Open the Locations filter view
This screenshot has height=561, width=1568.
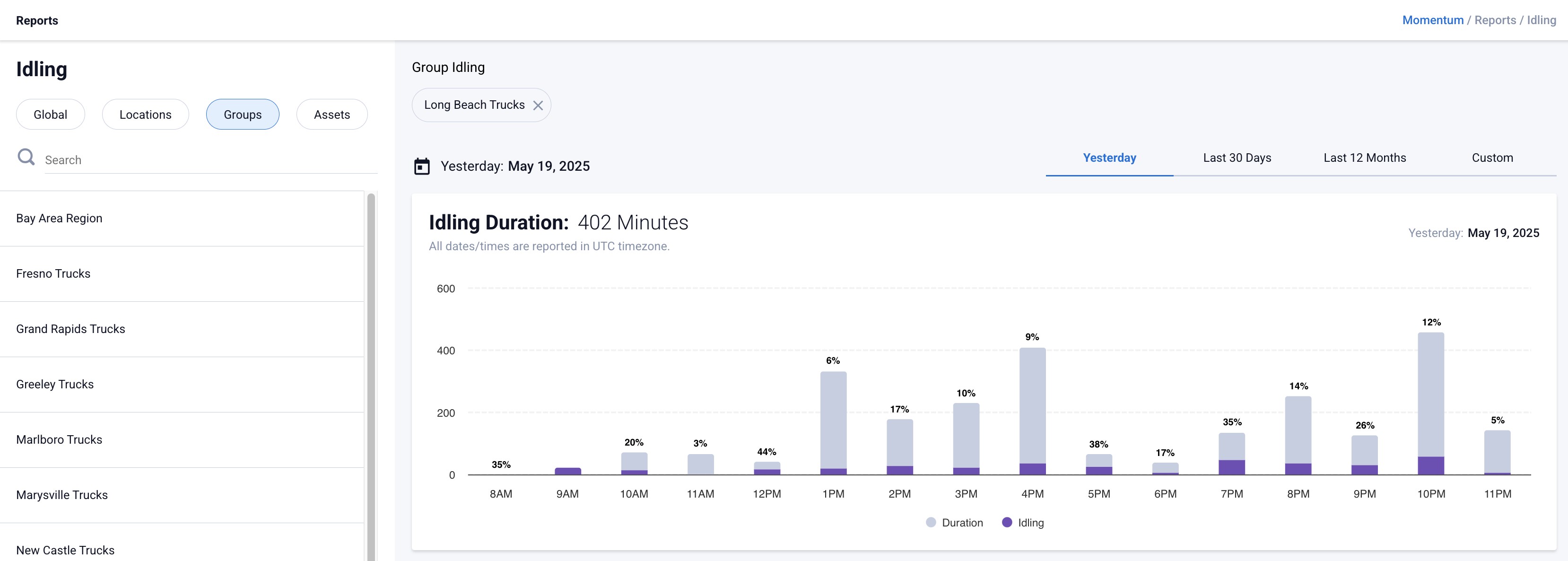pyautogui.click(x=145, y=114)
